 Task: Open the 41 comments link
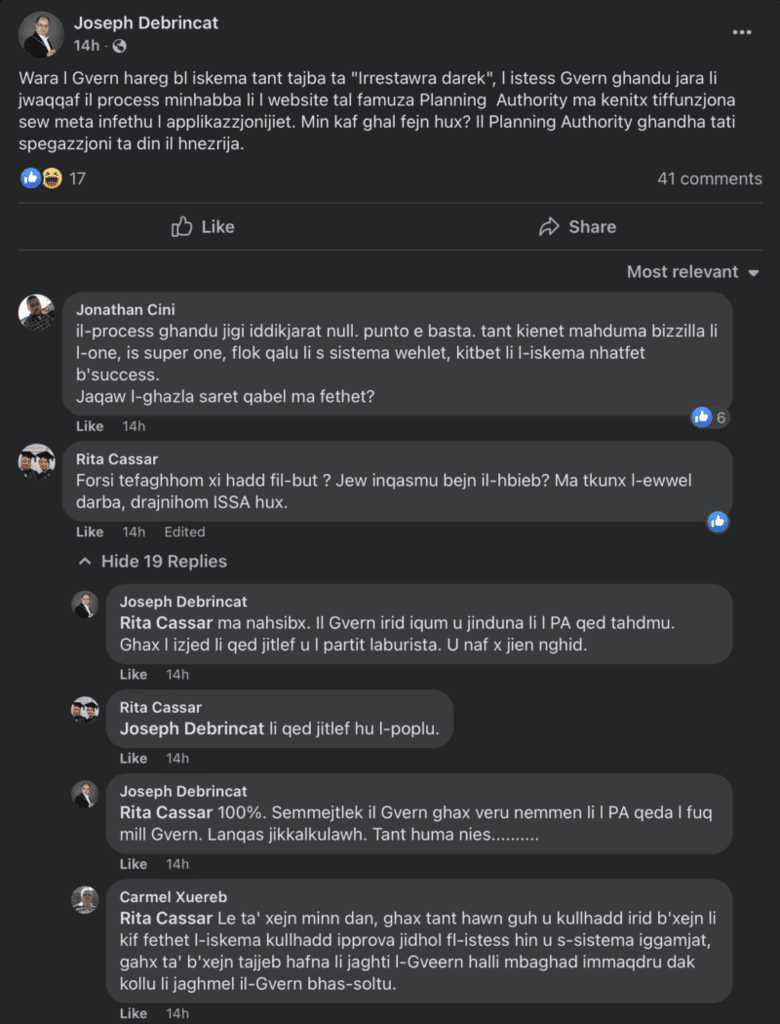709,179
